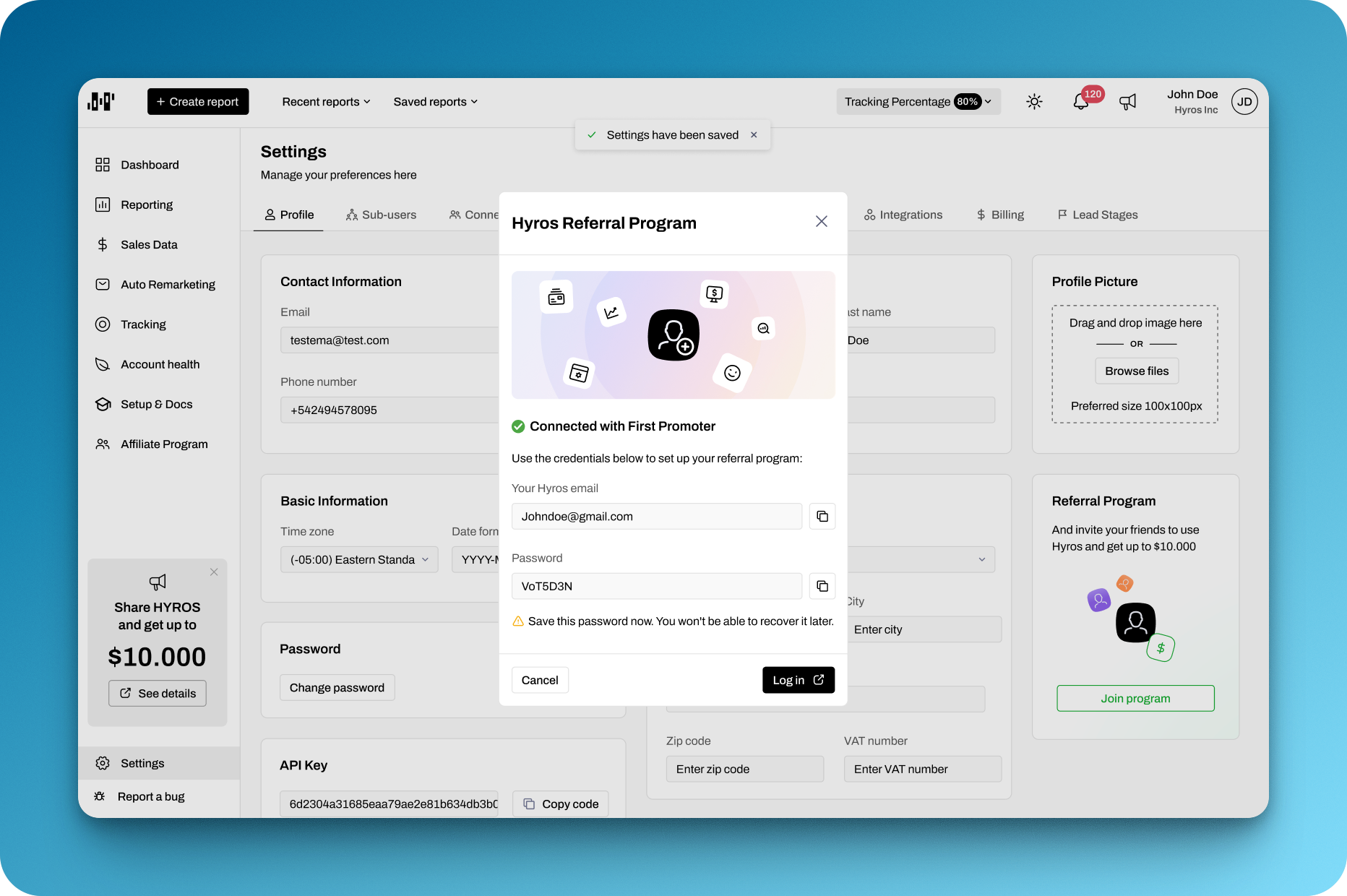Go to Sales Data in sidebar

pyautogui.click(x=159, y=244)
